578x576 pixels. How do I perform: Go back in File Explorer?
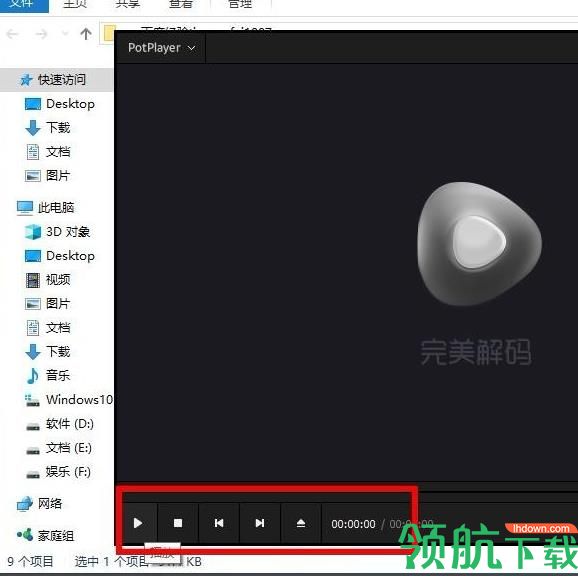tap(13, 34)
